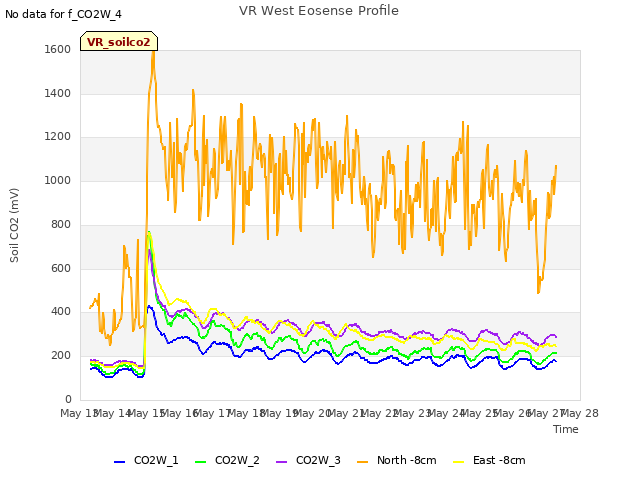
Task: Click the 400 y-axis tick label
Action: [x=61, y=312]
